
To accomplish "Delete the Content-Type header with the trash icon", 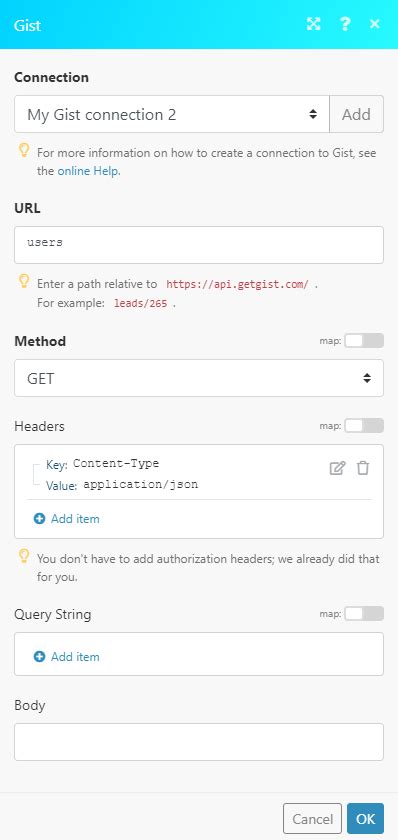I will [363, 468].
